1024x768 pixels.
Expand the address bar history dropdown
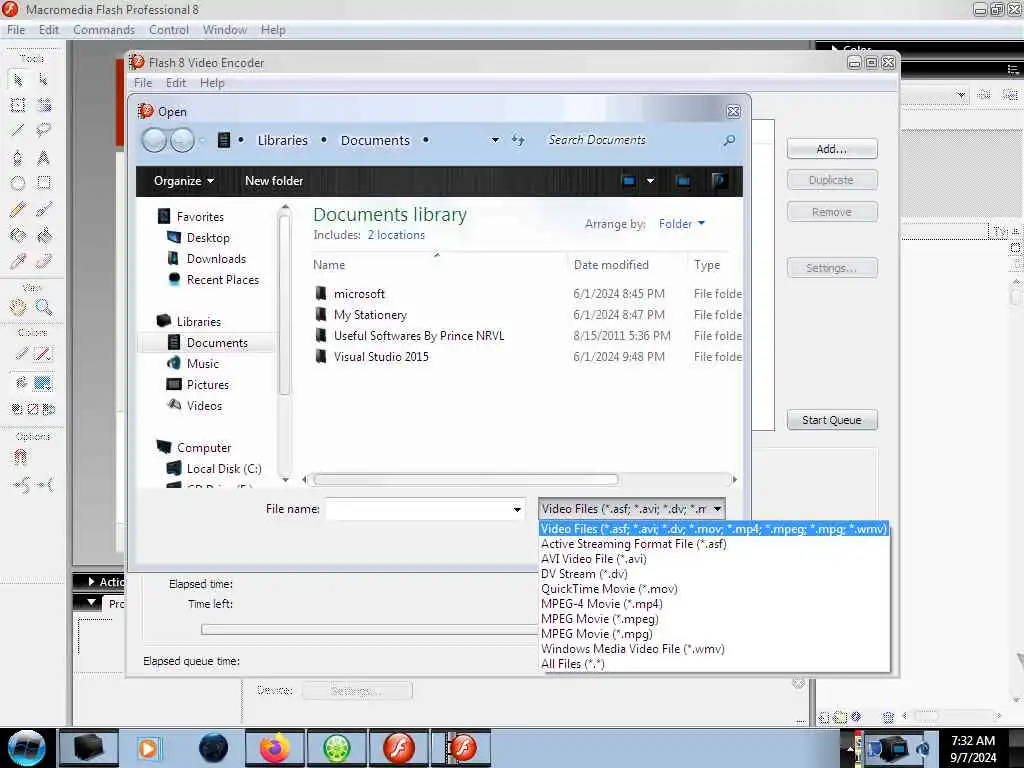coord(495,140)
